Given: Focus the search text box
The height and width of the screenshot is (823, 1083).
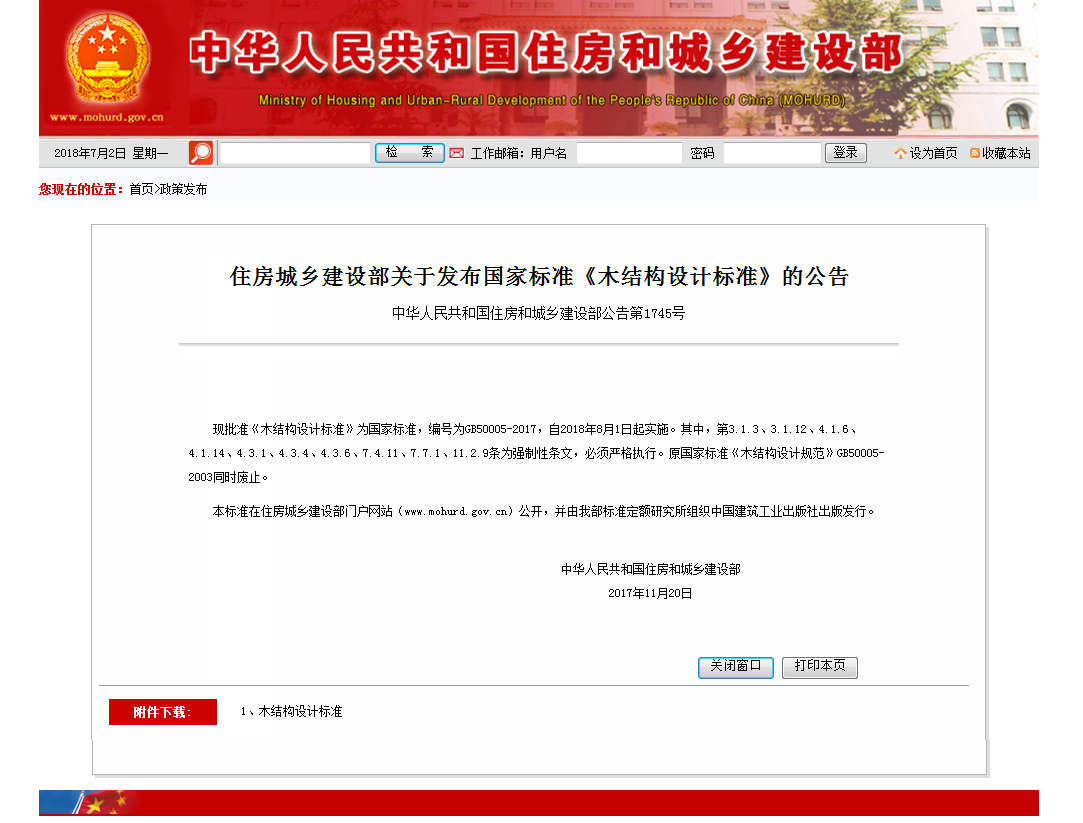Looking at the screenshot, I should [x=295, y=153].
